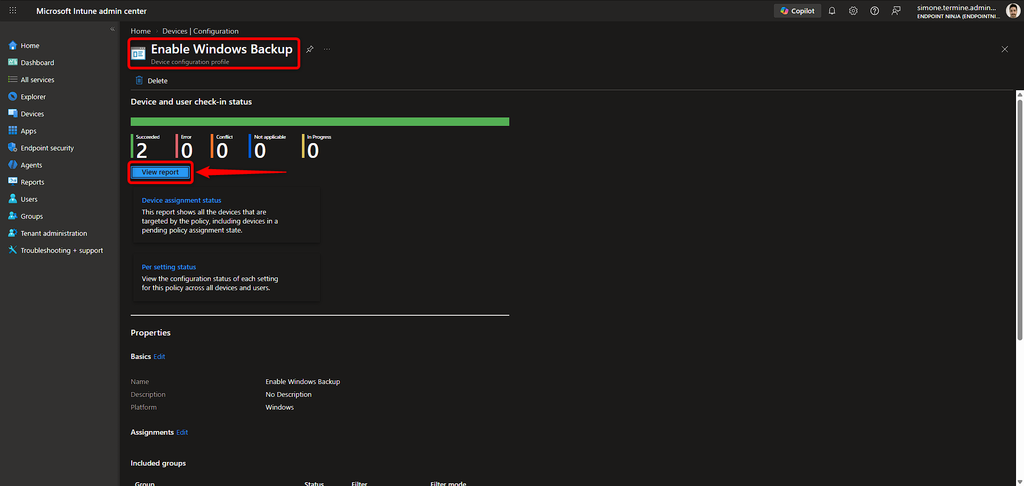
Task: Open the app launcher waffle icon
Action: [12, 11]
